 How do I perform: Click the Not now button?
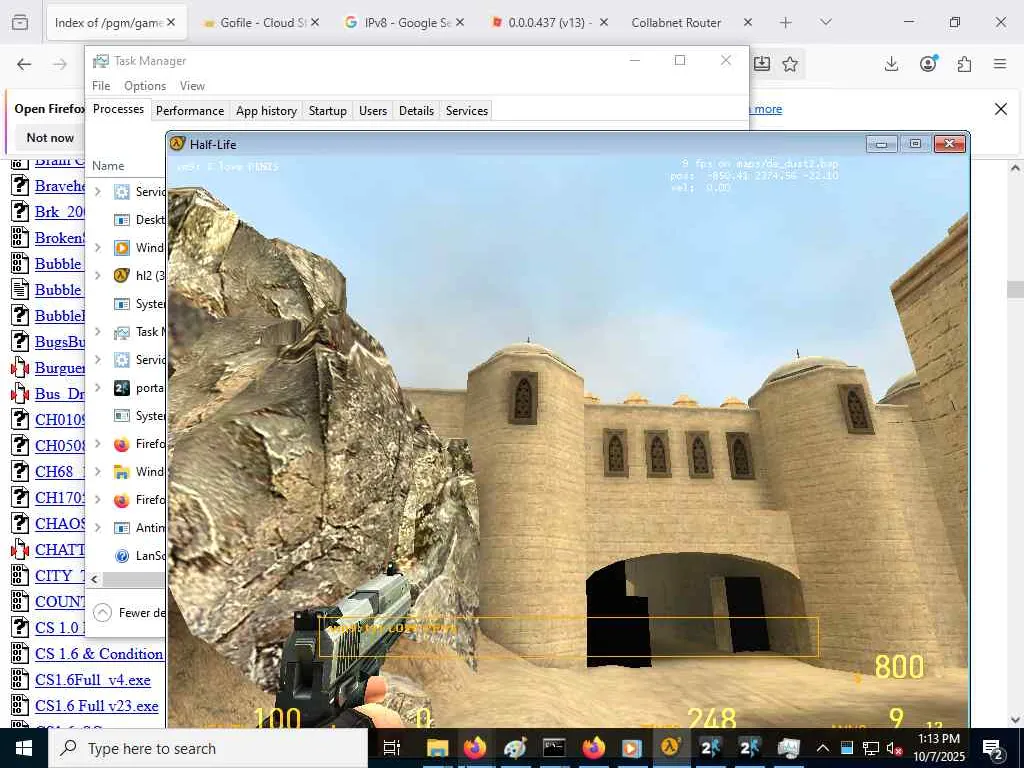tap(50, 138)
